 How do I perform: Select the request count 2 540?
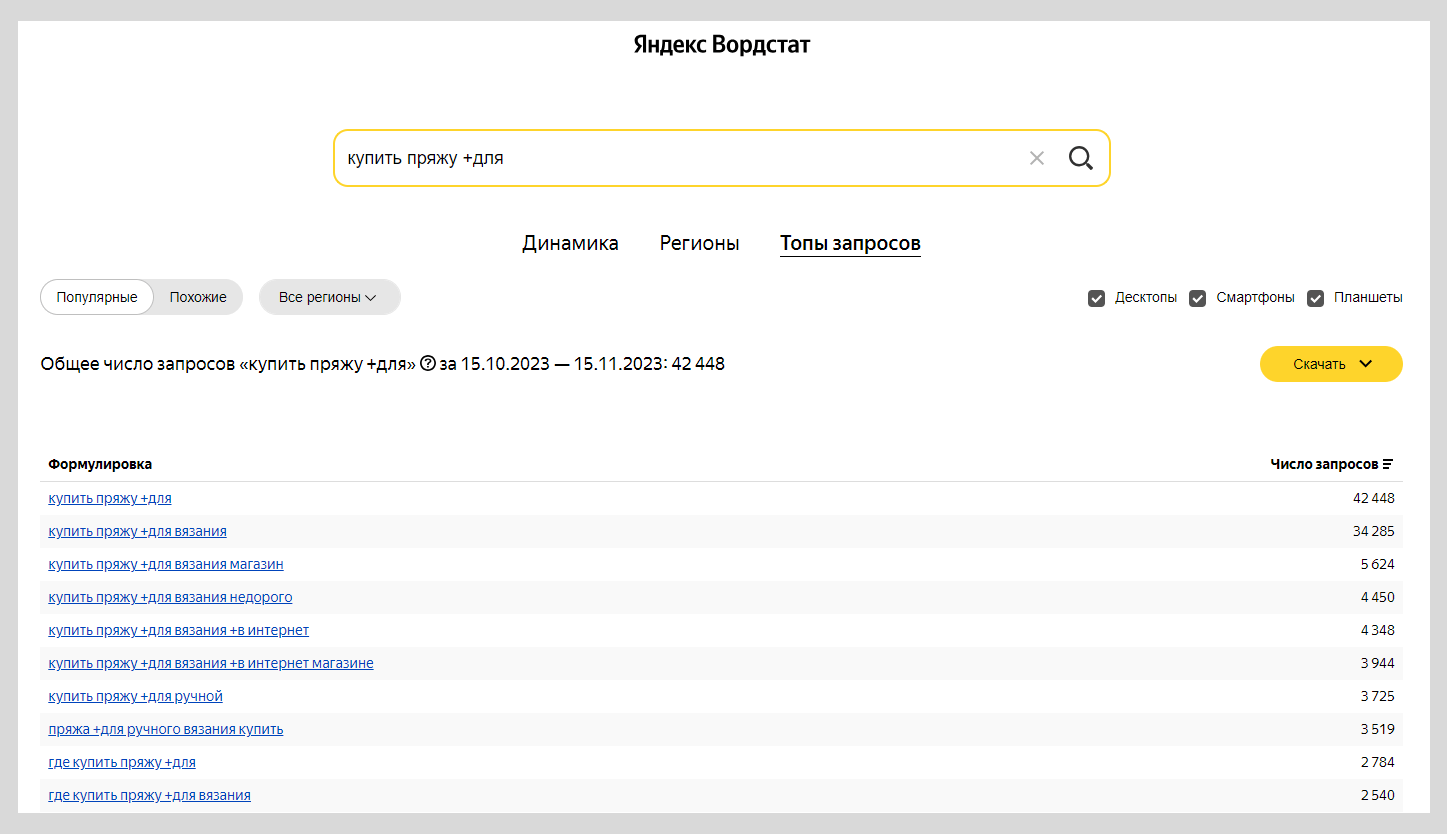1378,795
